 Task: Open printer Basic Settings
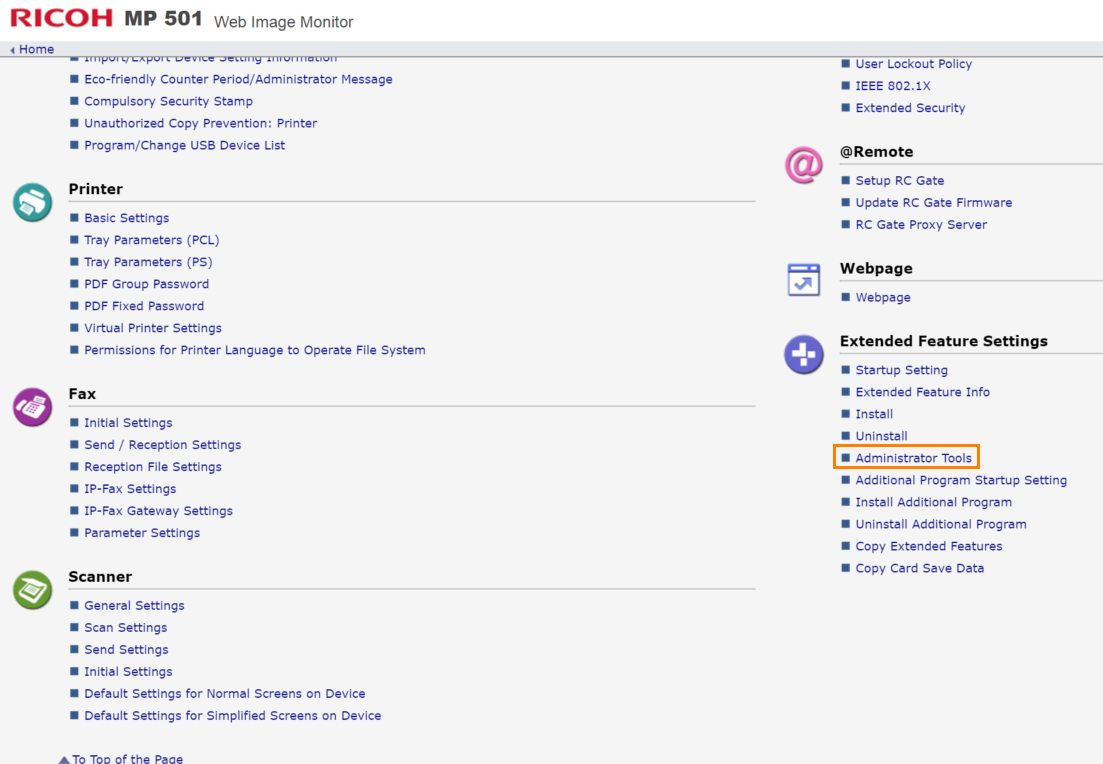click(x=126, y=218)
